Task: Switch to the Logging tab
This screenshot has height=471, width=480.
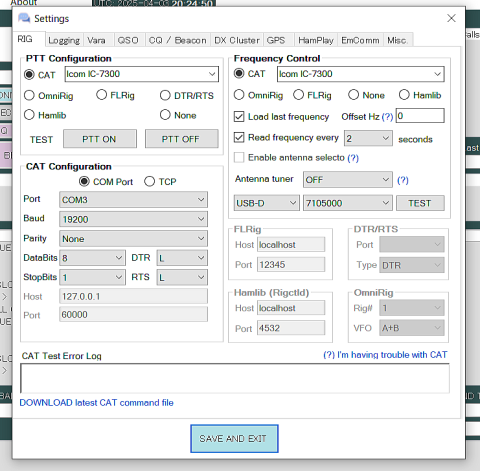Action: coord(64,40)
